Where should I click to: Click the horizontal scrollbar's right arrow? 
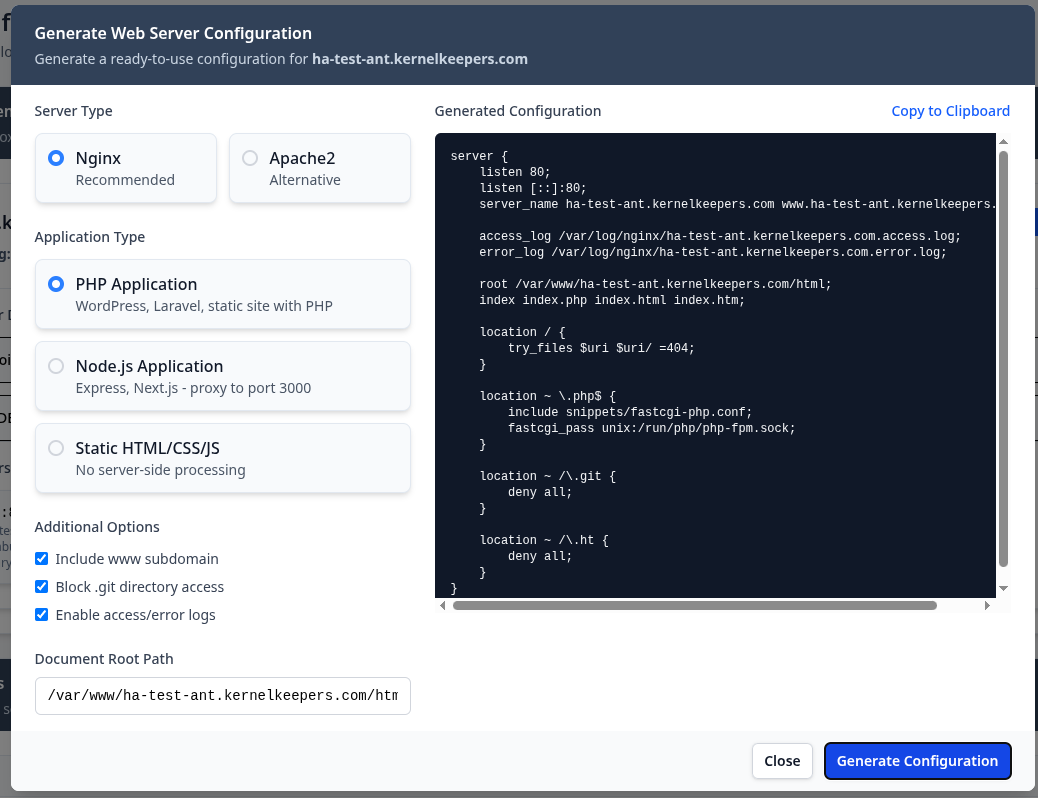pyautogui.click(x=987, y=605)
